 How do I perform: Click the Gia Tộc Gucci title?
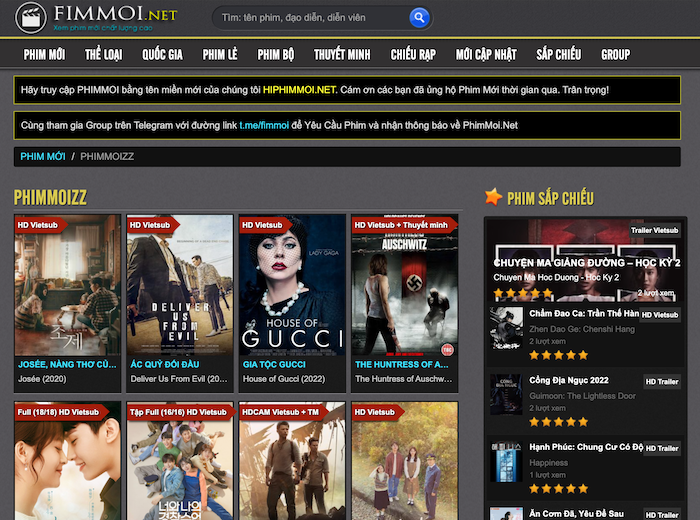274,364
